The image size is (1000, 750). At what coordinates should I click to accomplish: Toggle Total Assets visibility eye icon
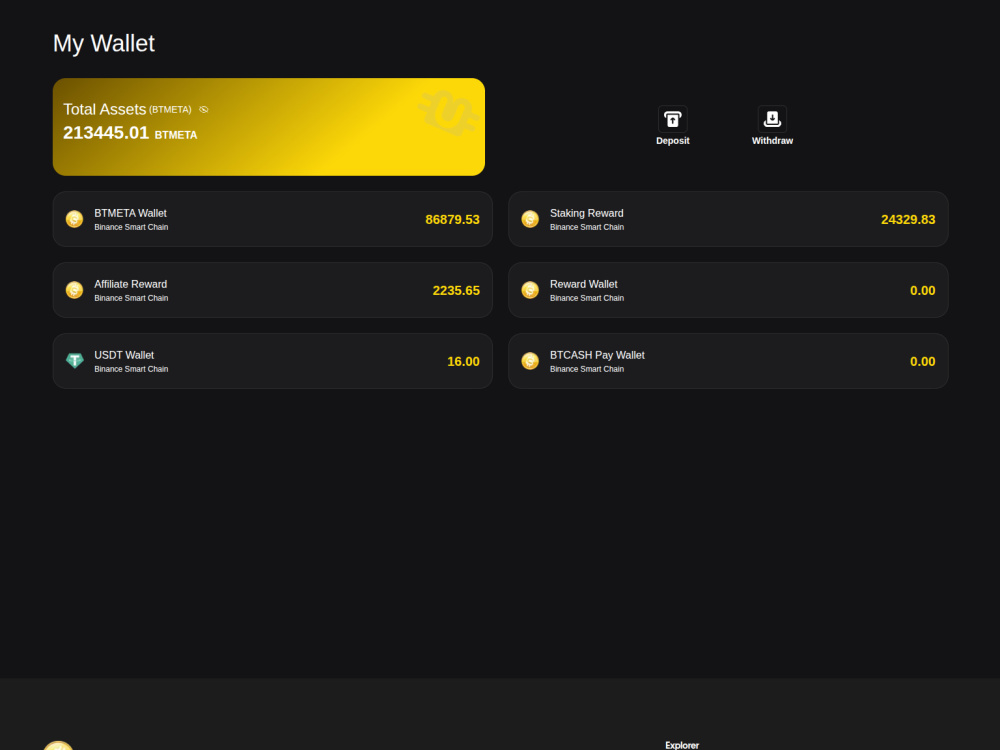(203, 110)
